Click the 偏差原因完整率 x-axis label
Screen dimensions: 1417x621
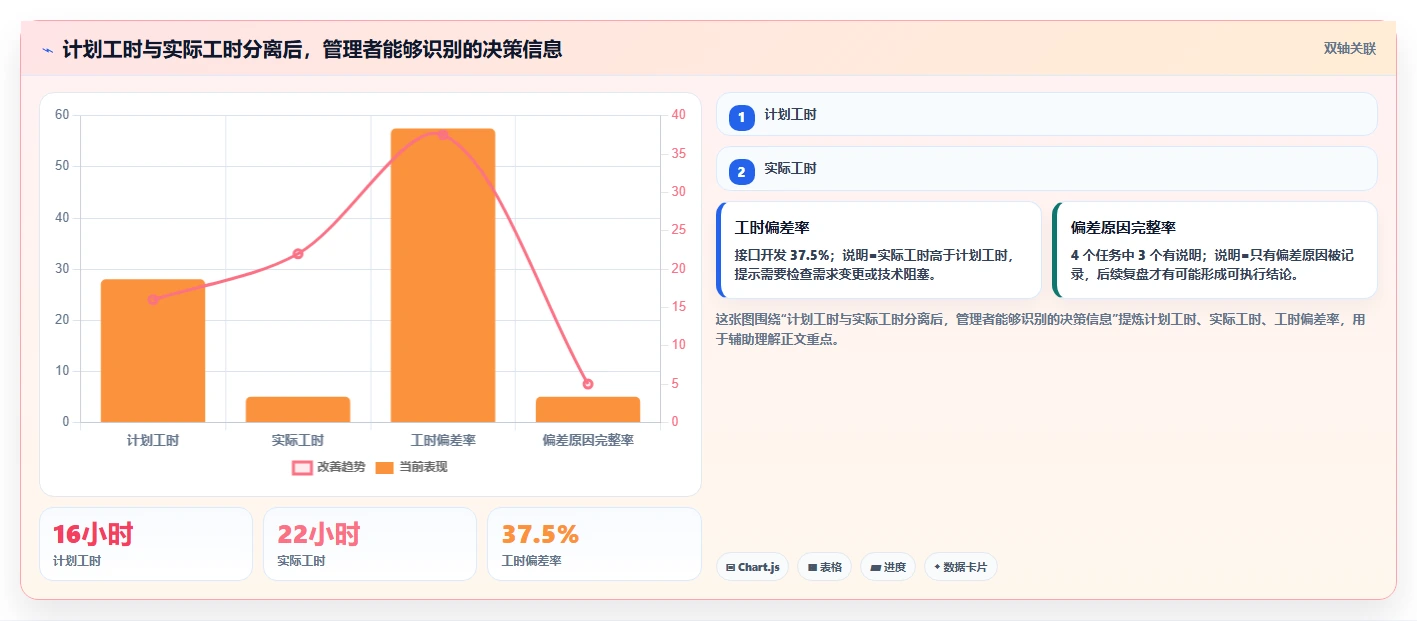coord(588,440)
